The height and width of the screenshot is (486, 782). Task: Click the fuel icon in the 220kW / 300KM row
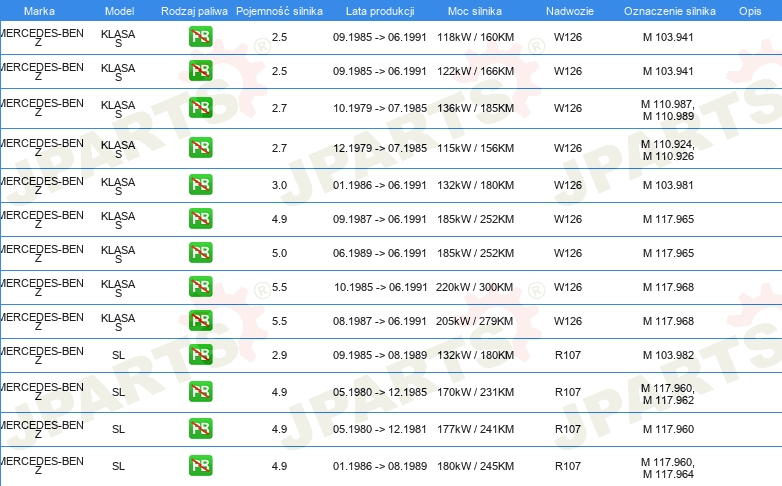200,286
